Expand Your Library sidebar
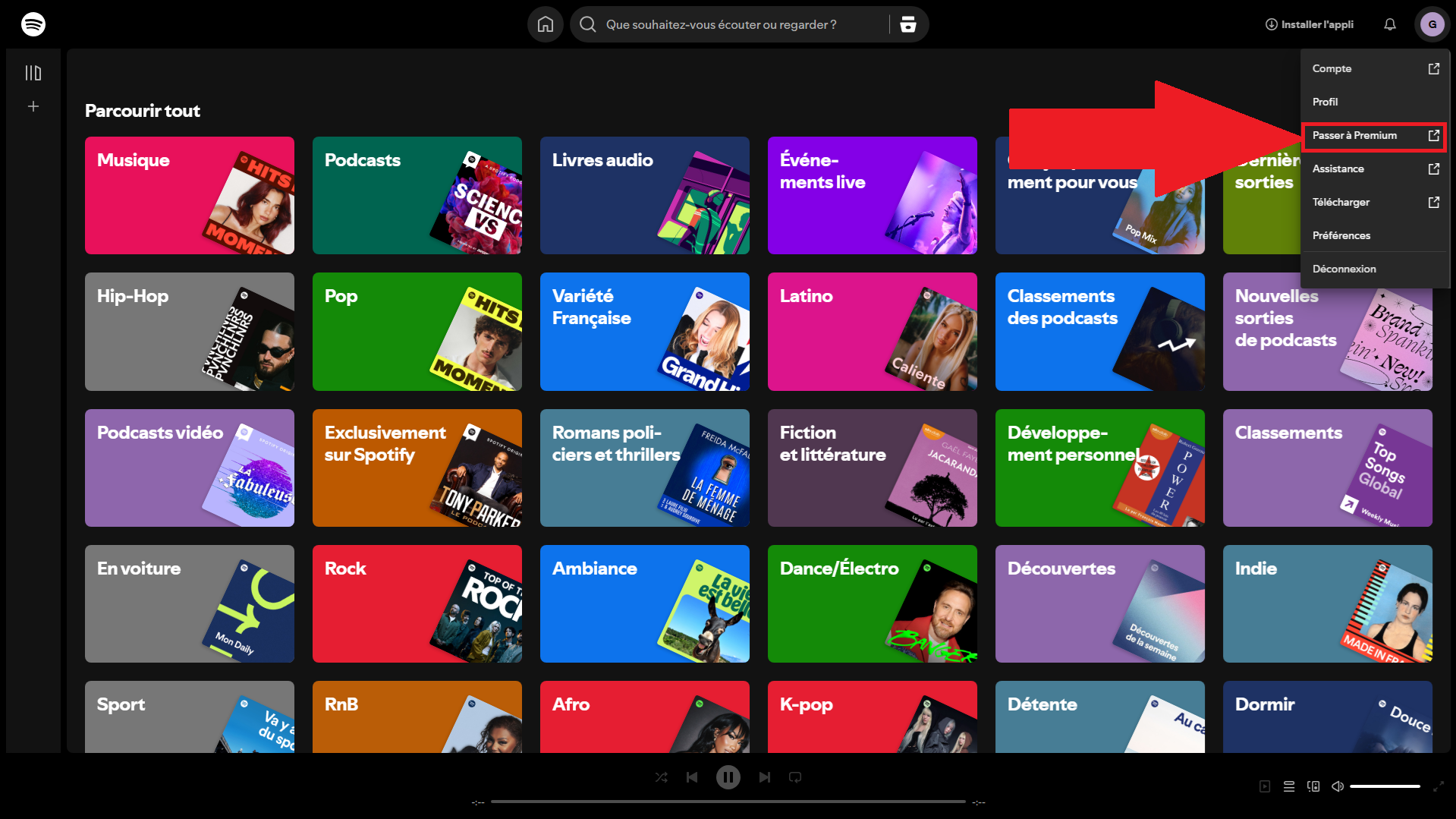 [x=33, y=73]
